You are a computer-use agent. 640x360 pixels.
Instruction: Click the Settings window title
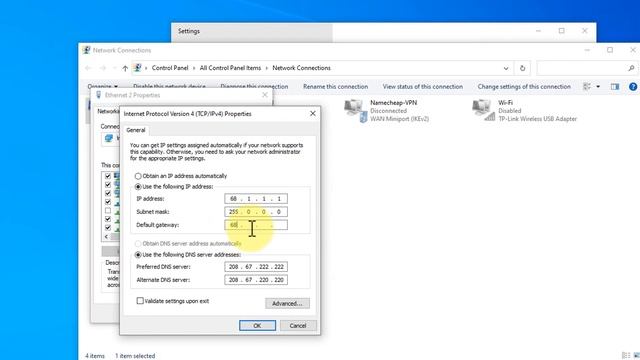189,31
